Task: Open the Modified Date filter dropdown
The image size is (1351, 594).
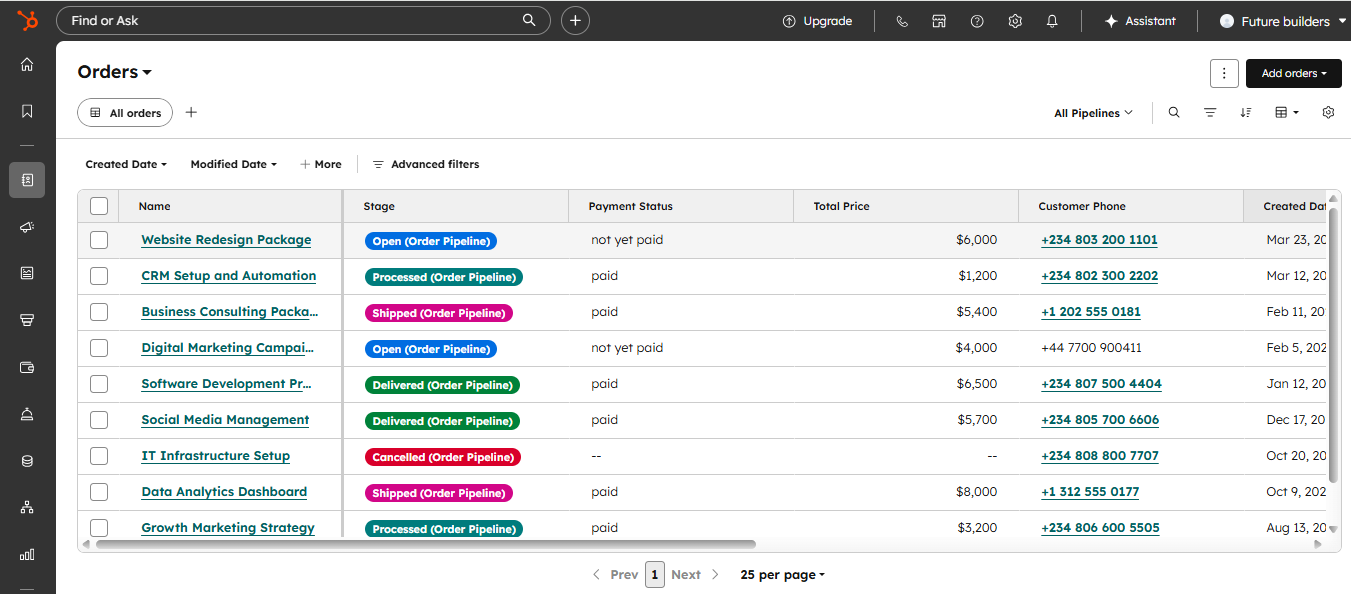Action: pyautogui.click(x=233, y=164)
